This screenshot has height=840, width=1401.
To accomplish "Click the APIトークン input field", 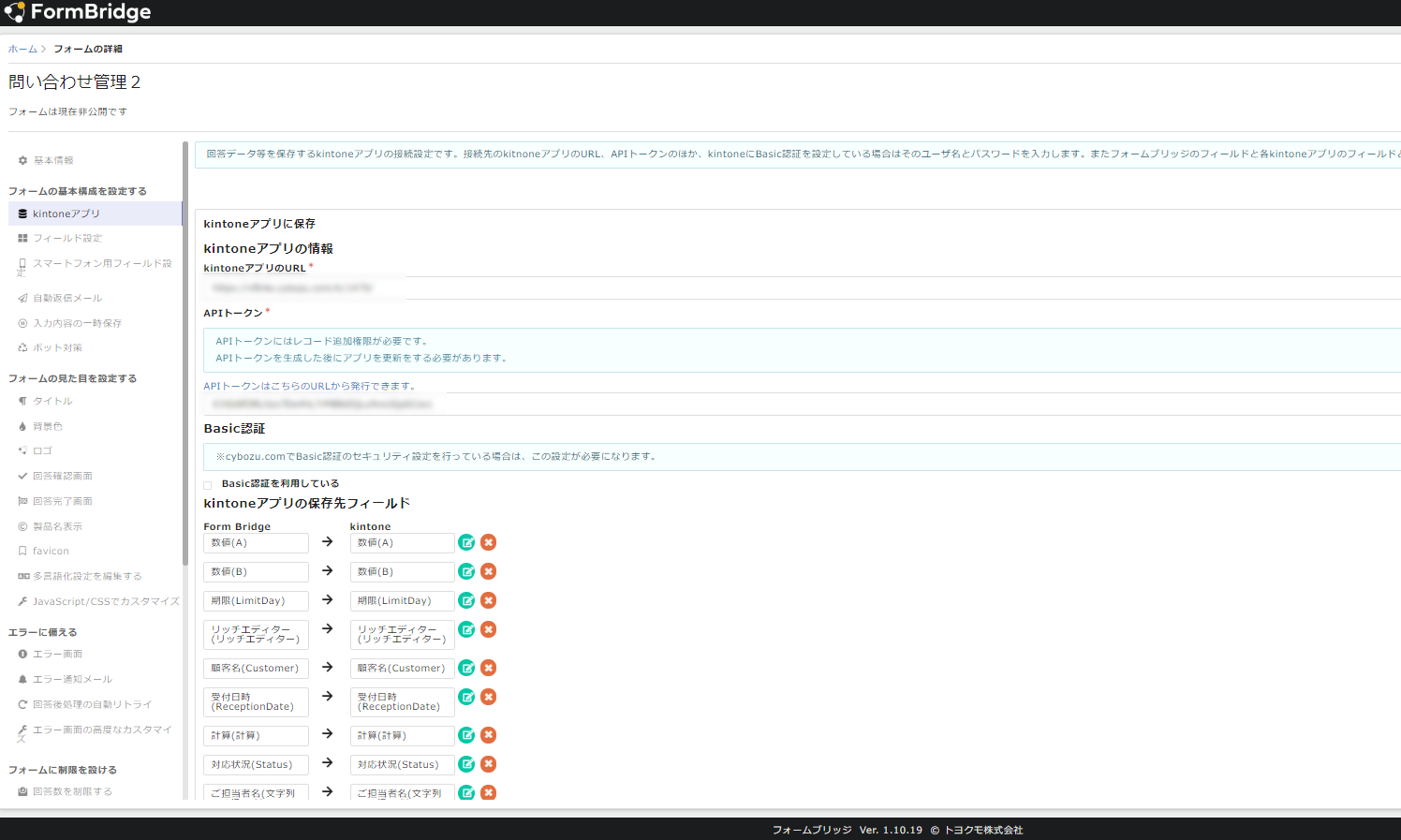I will [x=802, y=404].
